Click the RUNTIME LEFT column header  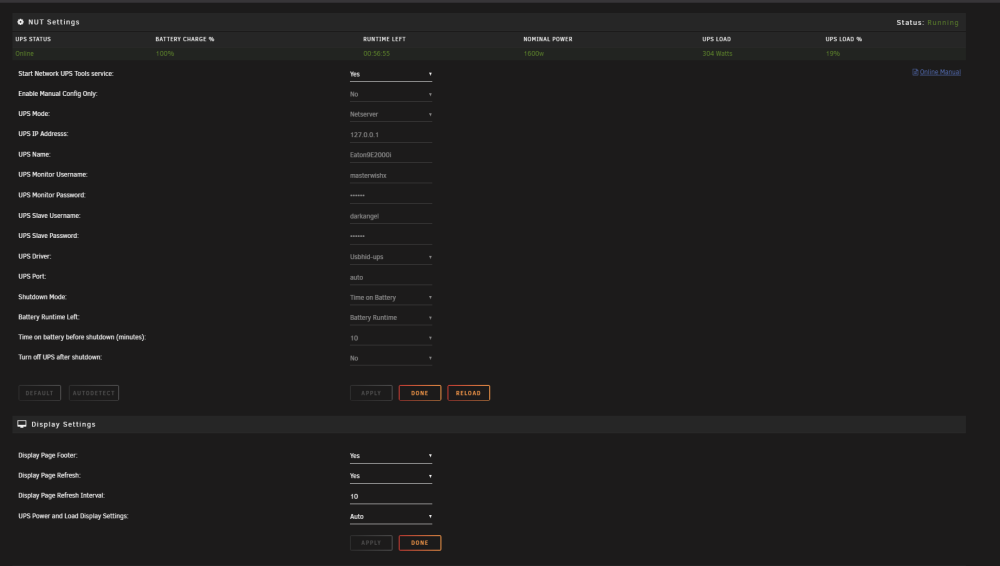[x=385, y=39]
